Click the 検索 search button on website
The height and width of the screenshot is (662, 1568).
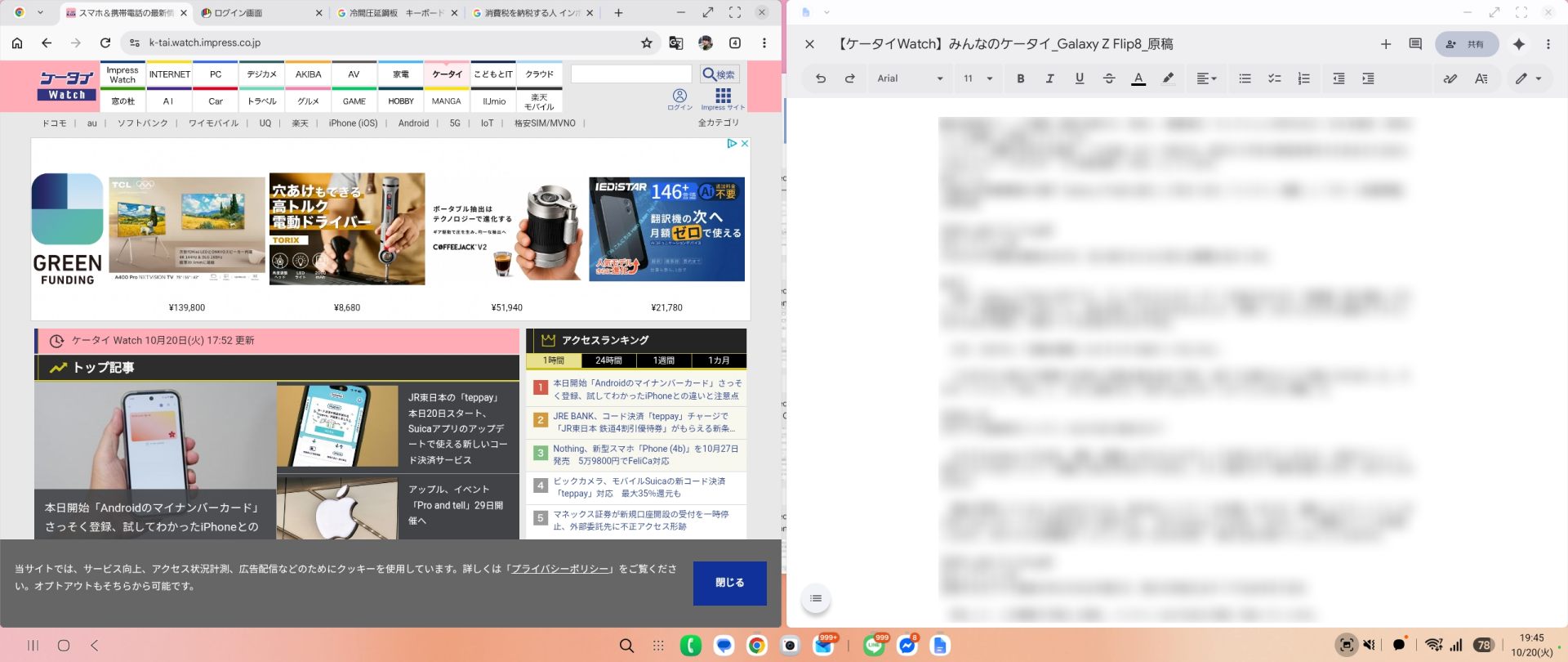(x=720, y=74)
